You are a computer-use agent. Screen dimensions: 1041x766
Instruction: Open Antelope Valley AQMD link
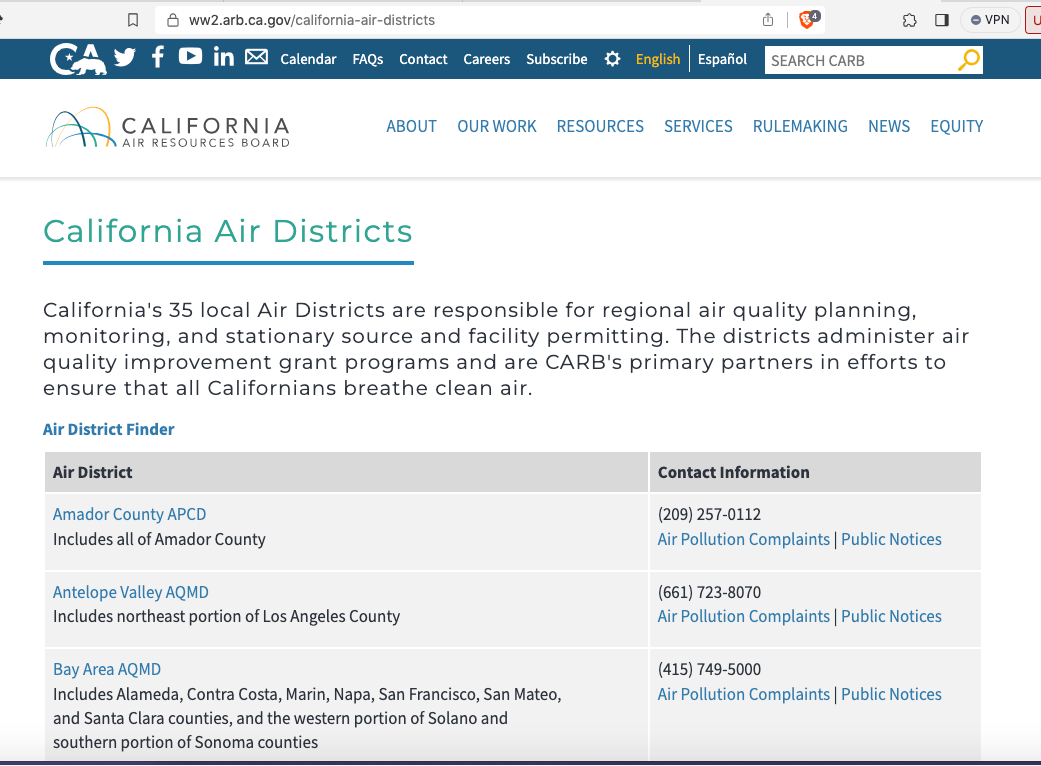pos(131,592)
